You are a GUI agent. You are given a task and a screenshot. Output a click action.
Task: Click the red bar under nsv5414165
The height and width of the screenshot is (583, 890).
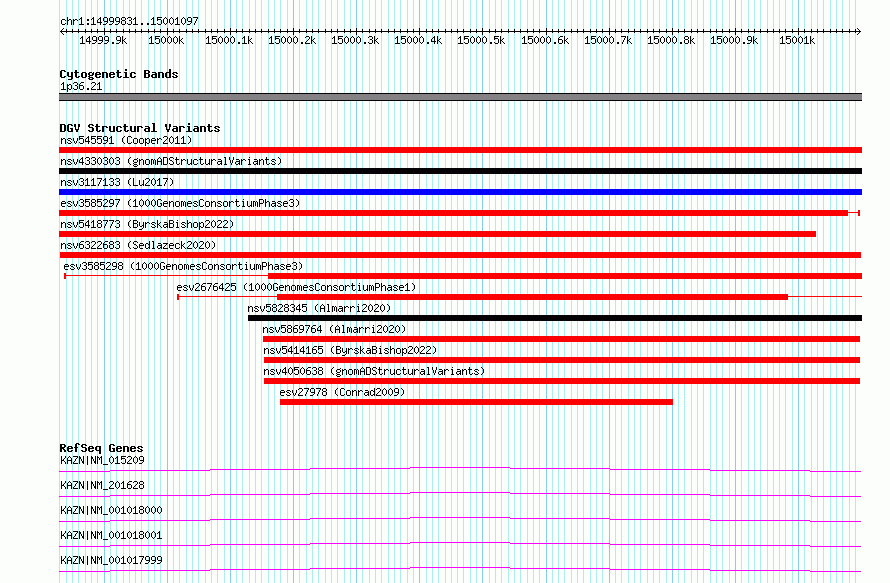coord(562,360)
